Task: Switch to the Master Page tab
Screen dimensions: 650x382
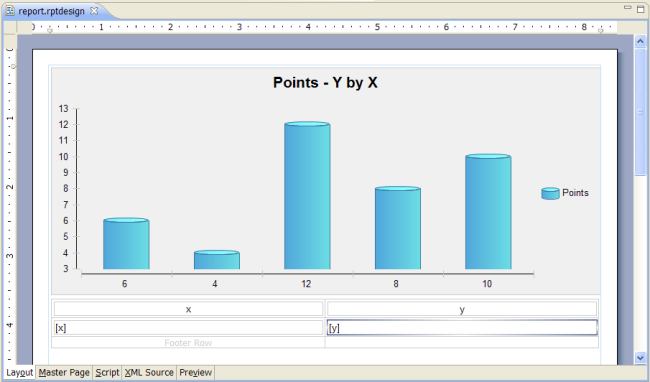Action: (x=64, y=372)
